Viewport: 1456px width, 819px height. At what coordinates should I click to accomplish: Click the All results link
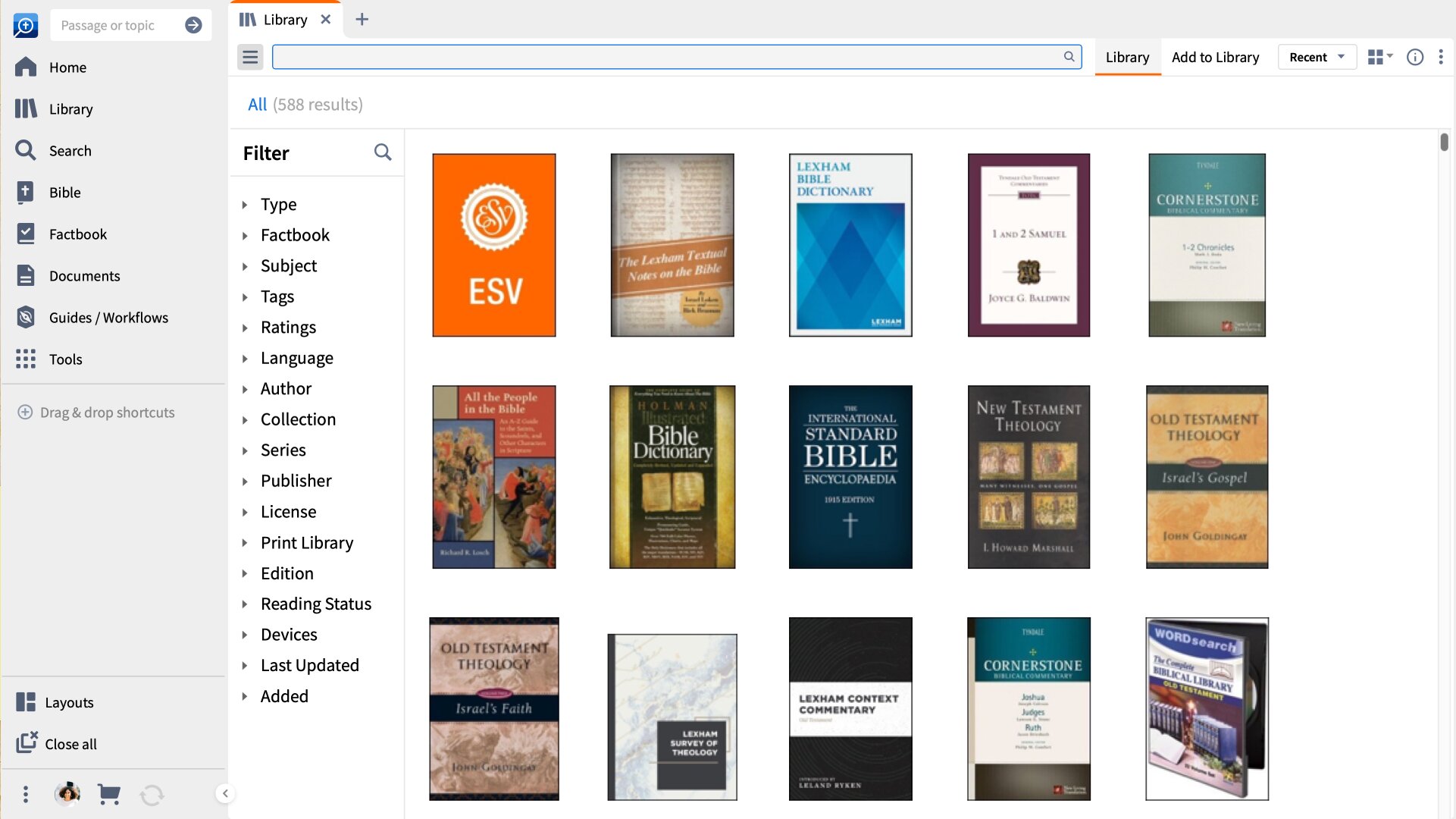tap(257, 104)
